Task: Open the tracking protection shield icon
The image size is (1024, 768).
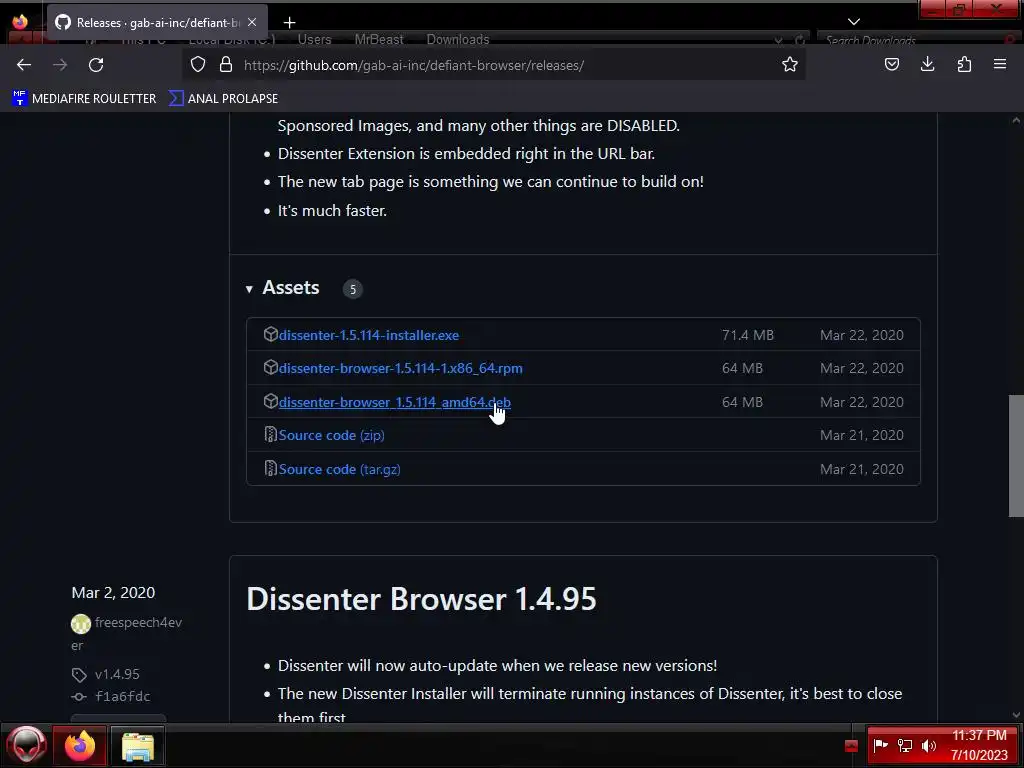Action: point(198,65)
